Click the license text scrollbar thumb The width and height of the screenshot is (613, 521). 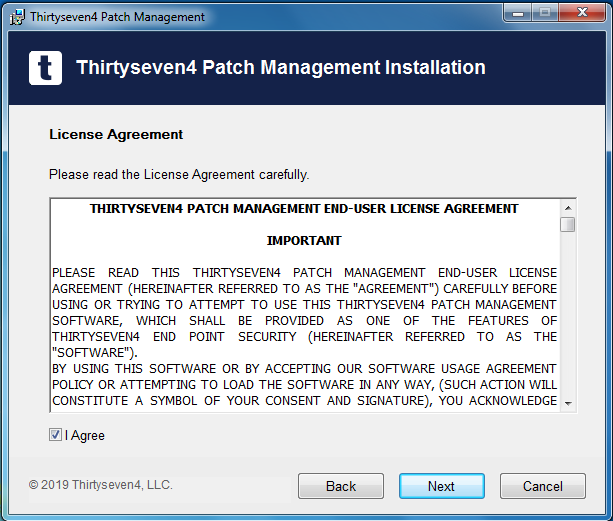[x=568, y=225]
